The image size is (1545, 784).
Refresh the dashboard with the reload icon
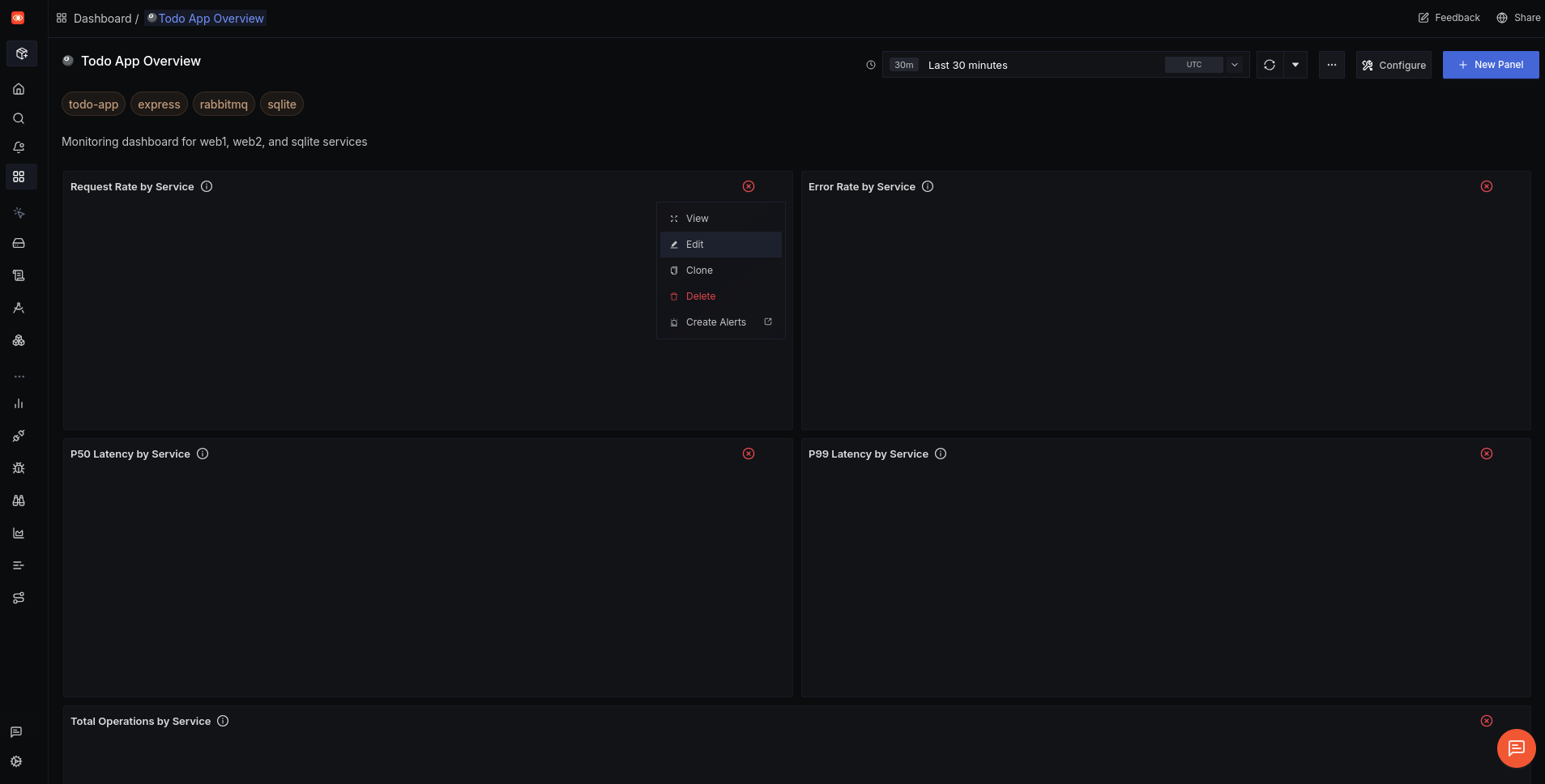coord(1269,65)
